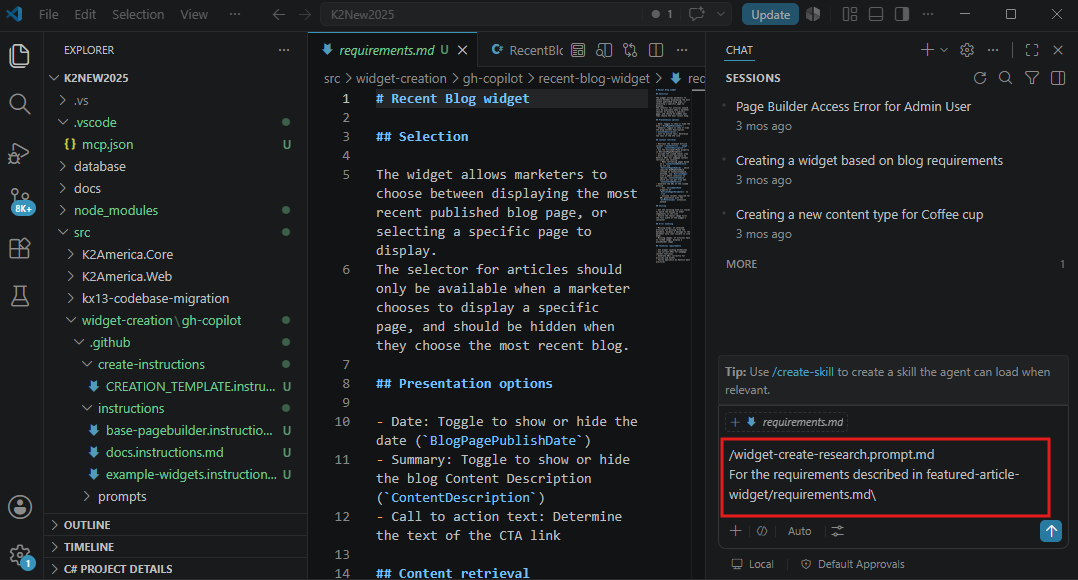
Task: Split the editor to the right
Action: (656, 50)
